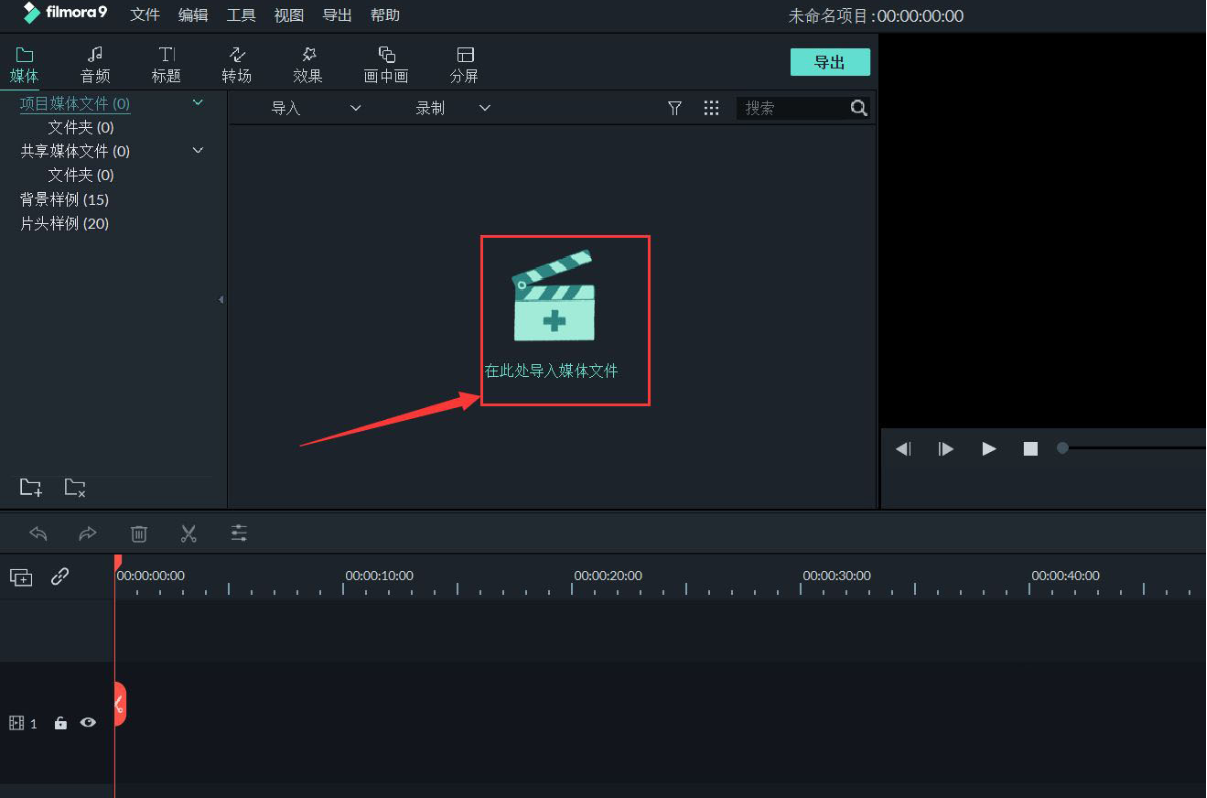Select the 音频 (Audio) panel icon
1207x798 pixels.
95,62
